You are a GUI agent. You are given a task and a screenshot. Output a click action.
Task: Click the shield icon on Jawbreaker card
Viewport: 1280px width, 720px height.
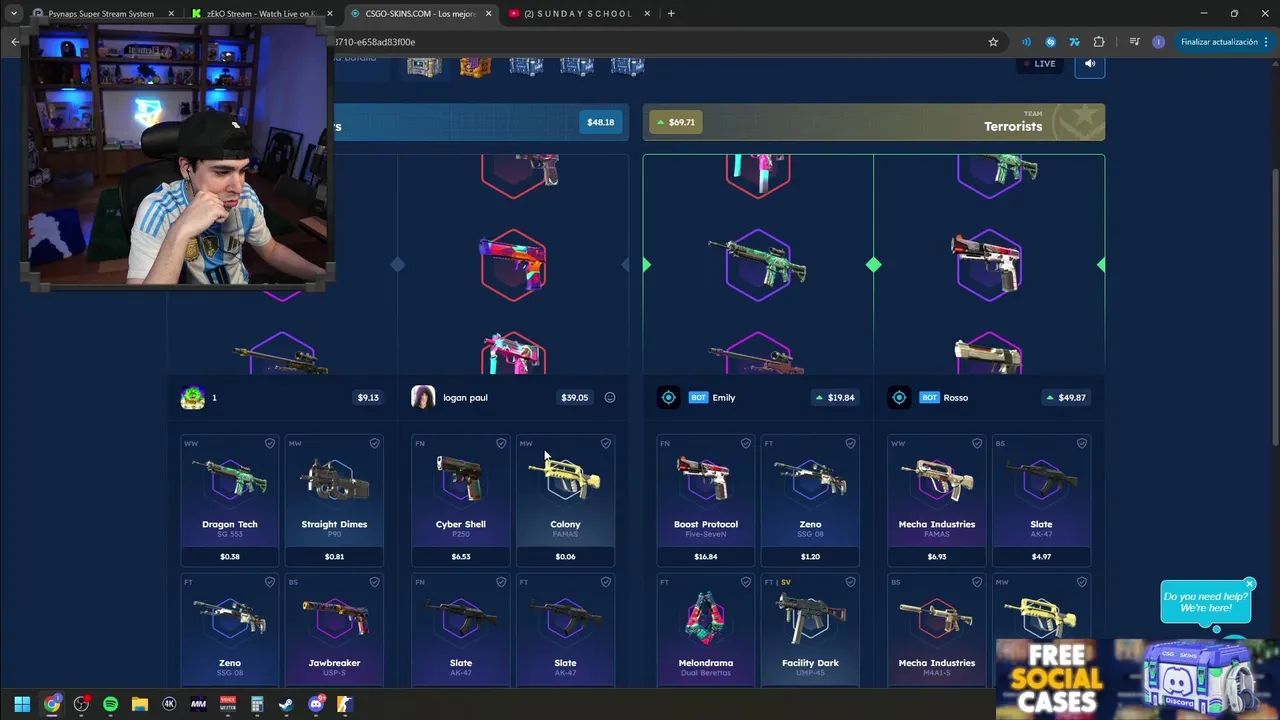[374, 582]
